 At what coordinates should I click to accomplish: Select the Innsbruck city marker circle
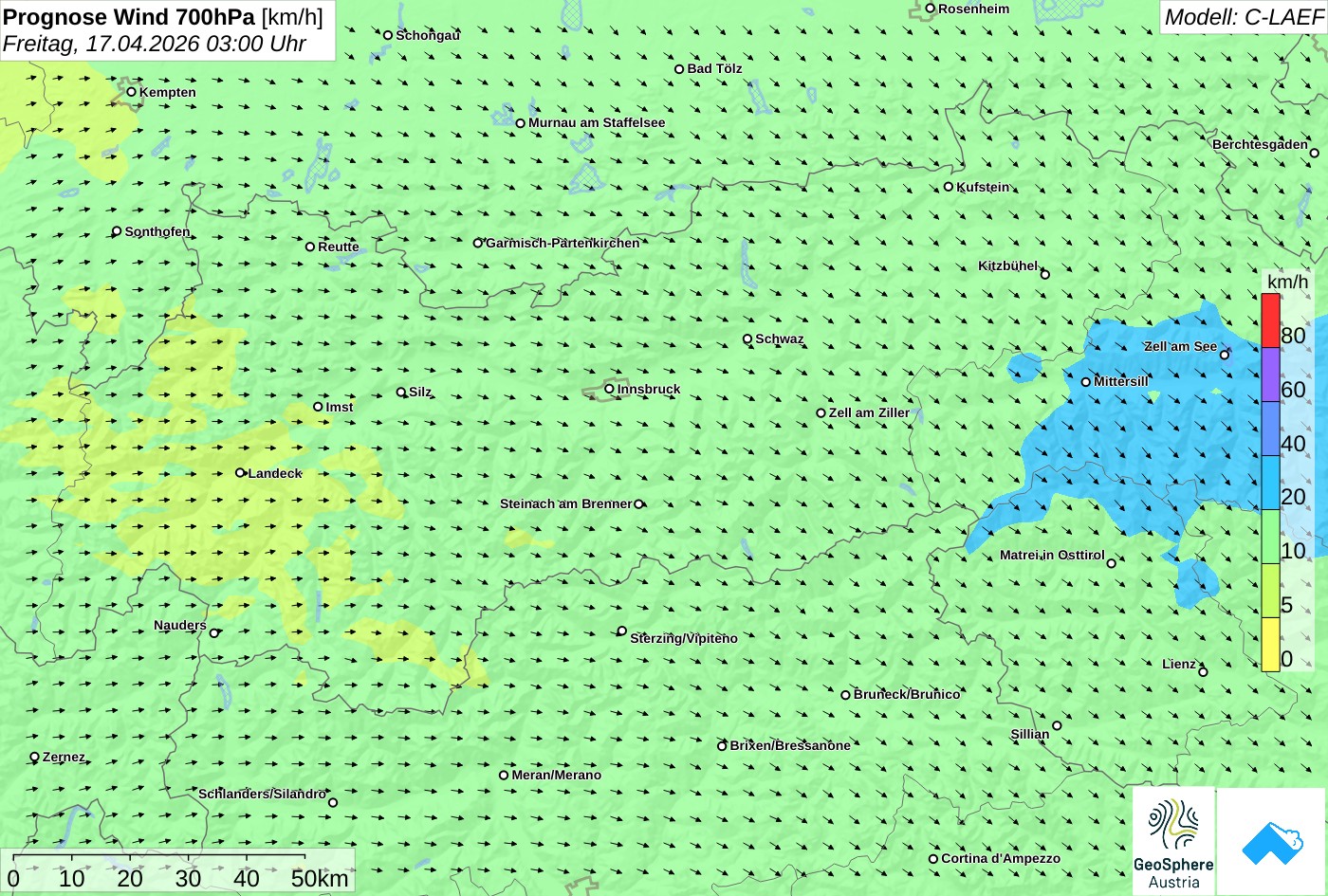click(x=609, y=389)
